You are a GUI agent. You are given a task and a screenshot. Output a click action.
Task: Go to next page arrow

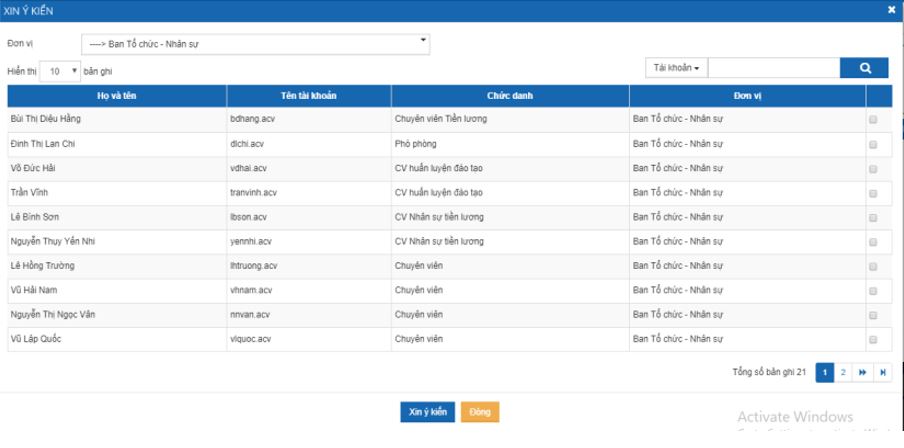click(862, 372)
